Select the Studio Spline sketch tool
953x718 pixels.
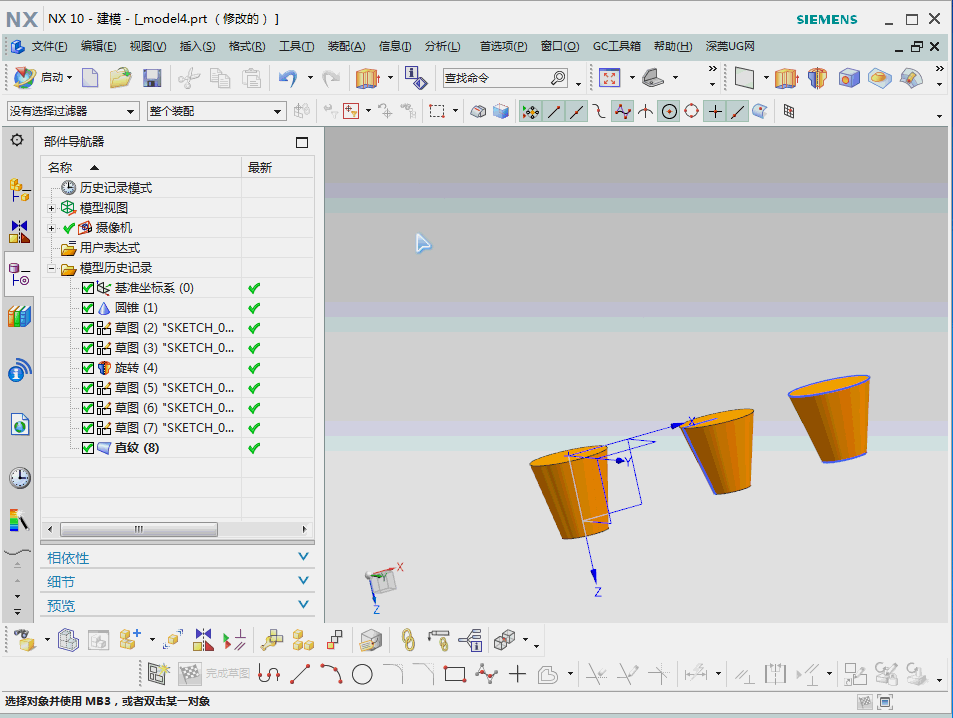pos(486,674)
